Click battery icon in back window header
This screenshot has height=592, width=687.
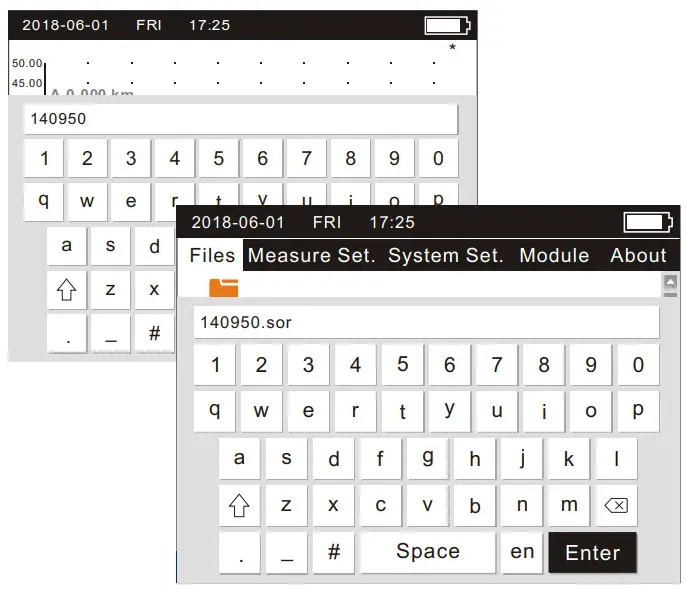[447, 25]
